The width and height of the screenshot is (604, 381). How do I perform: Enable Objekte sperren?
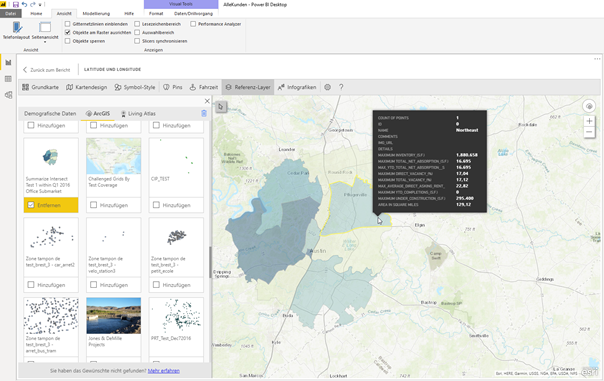coord(68,41)
